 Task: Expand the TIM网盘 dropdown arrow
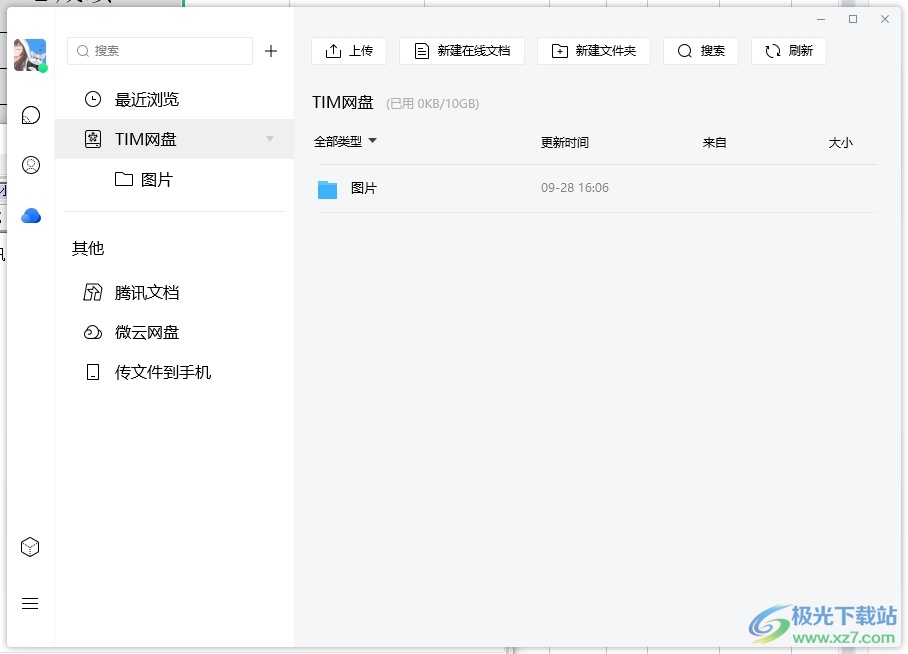pyautogui.click(x=270, y=139)
